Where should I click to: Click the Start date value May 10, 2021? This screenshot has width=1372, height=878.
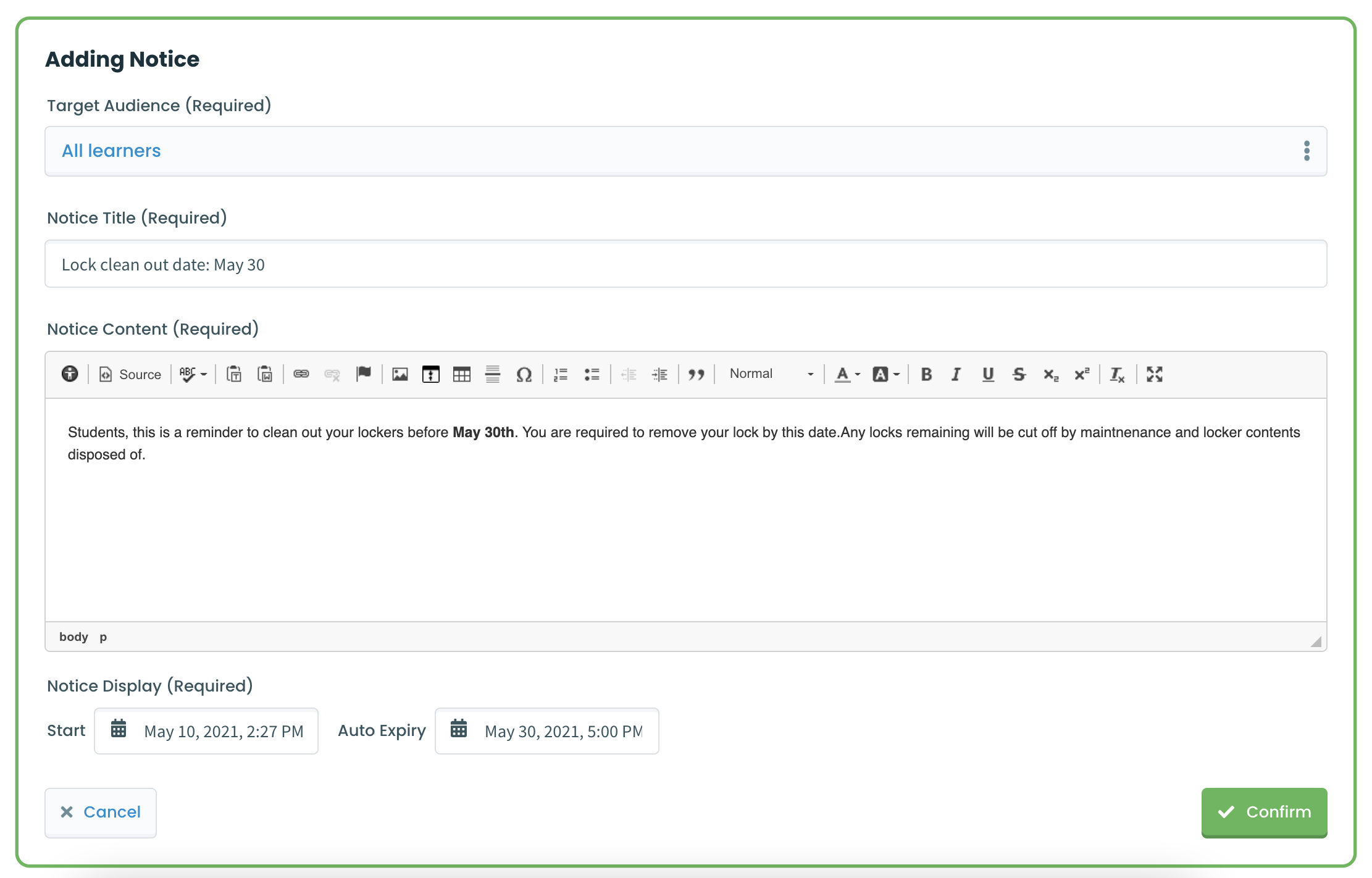tap(224, 732)
